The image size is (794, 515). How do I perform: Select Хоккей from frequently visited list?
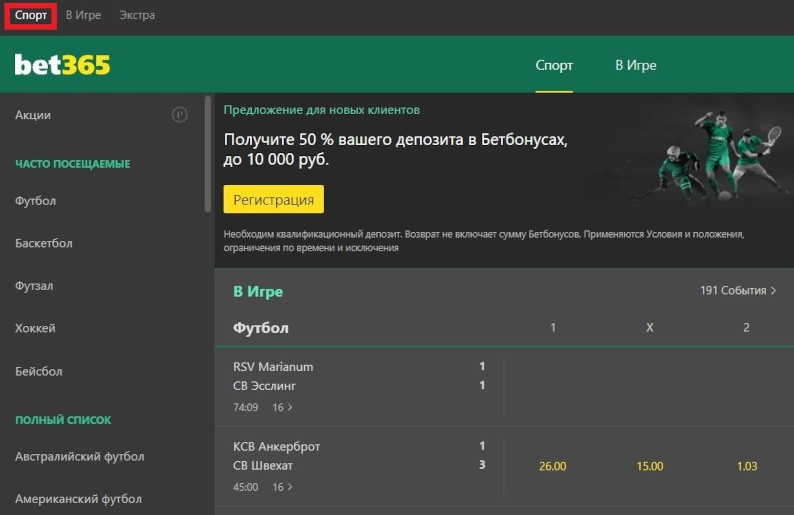tap(36, 328)
